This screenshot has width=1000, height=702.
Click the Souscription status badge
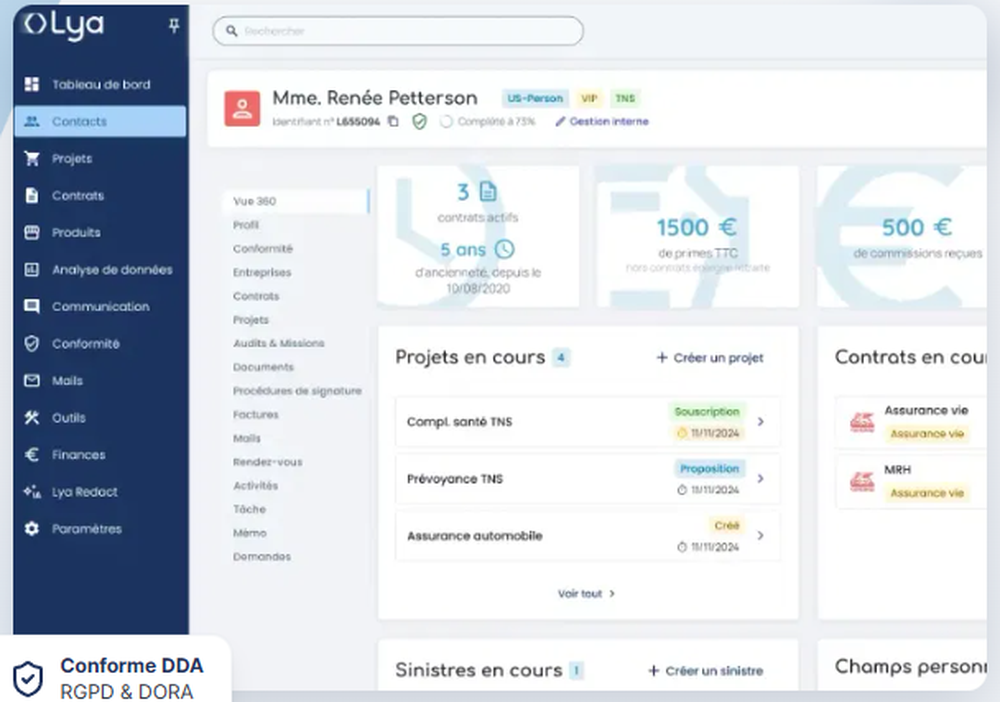(707, 411)
